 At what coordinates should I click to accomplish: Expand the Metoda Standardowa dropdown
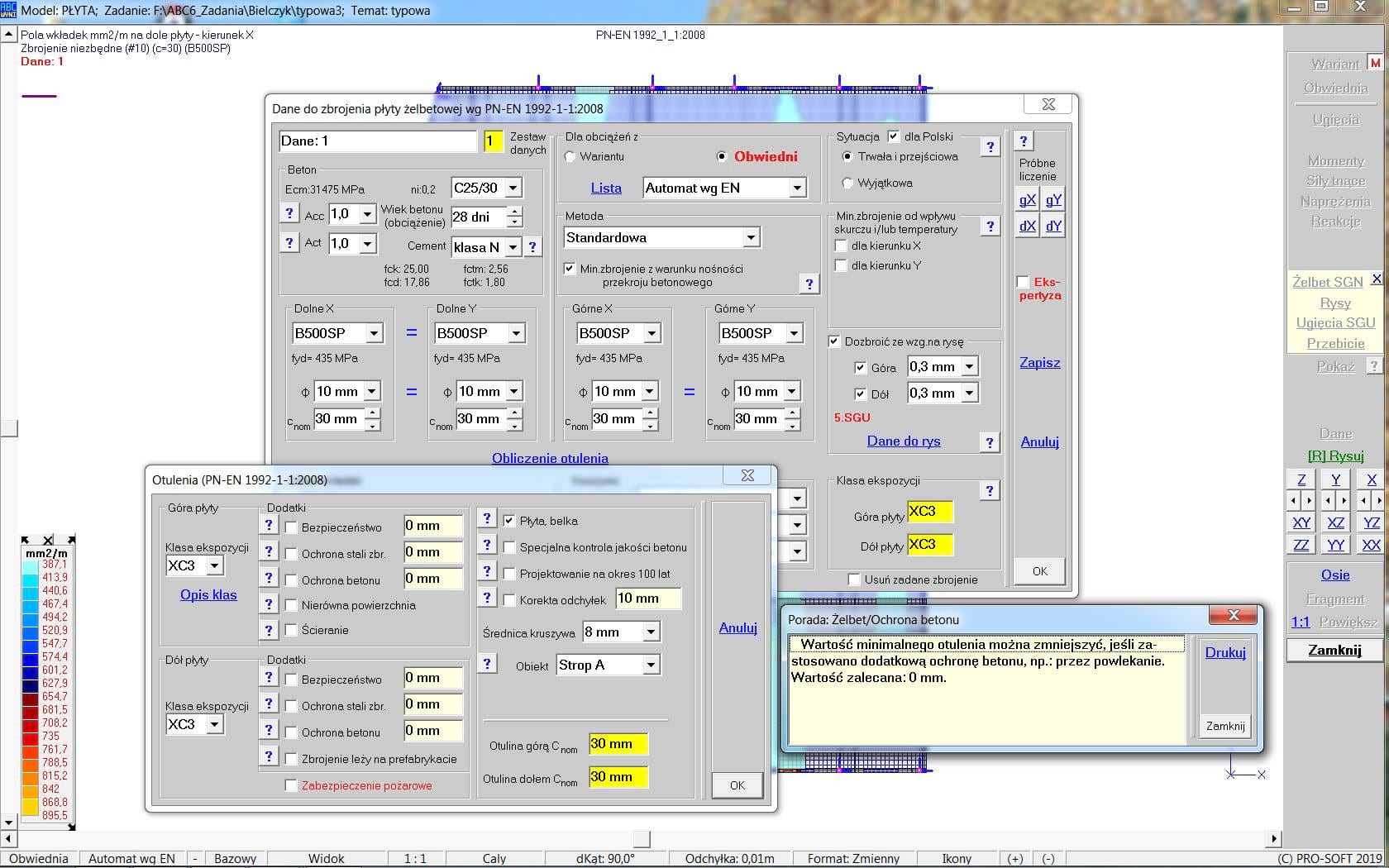coord(750,238)
